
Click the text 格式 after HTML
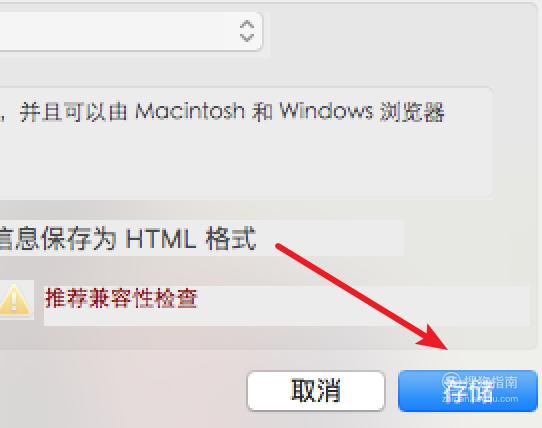pos(231,239)
